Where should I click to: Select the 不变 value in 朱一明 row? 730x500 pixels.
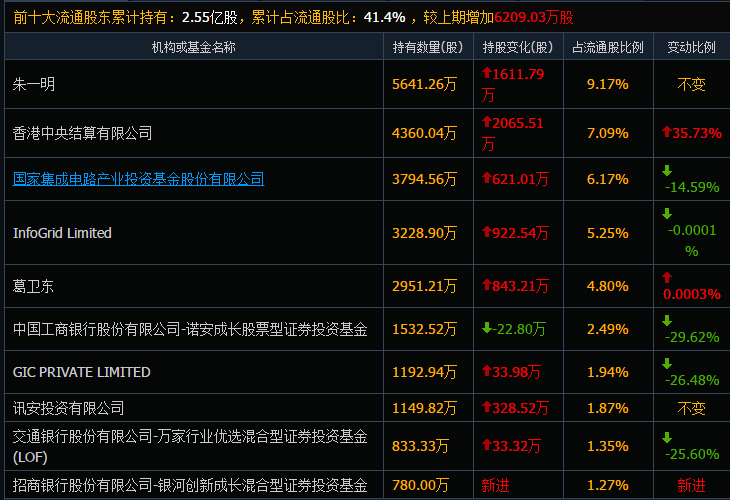point(691,84)
